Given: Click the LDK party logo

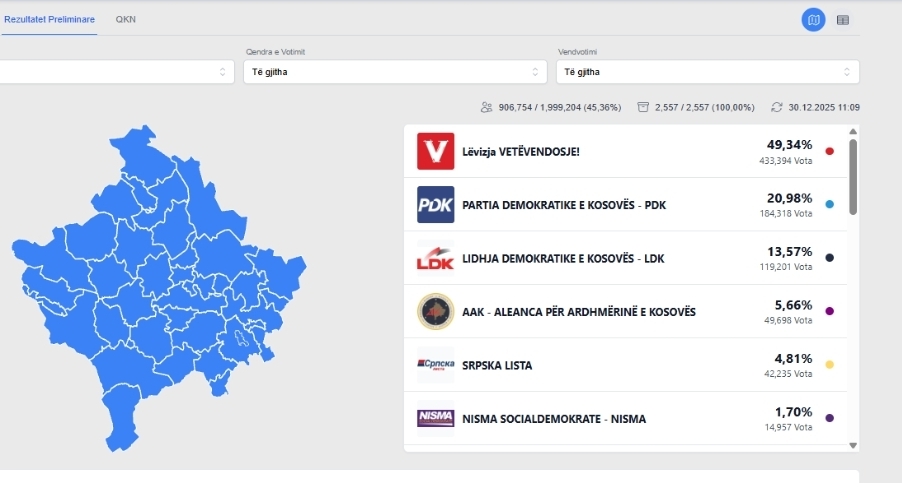Looking at the screenshot, I should [435, 258].
